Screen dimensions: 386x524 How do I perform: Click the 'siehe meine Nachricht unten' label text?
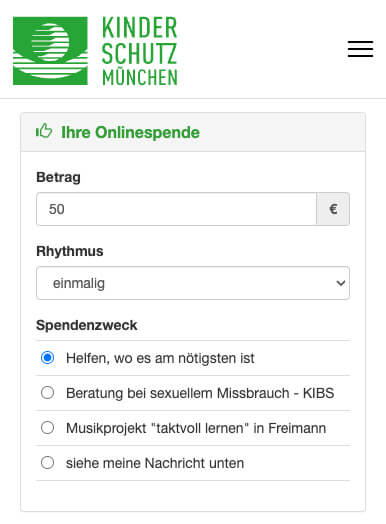click(155, 463)
